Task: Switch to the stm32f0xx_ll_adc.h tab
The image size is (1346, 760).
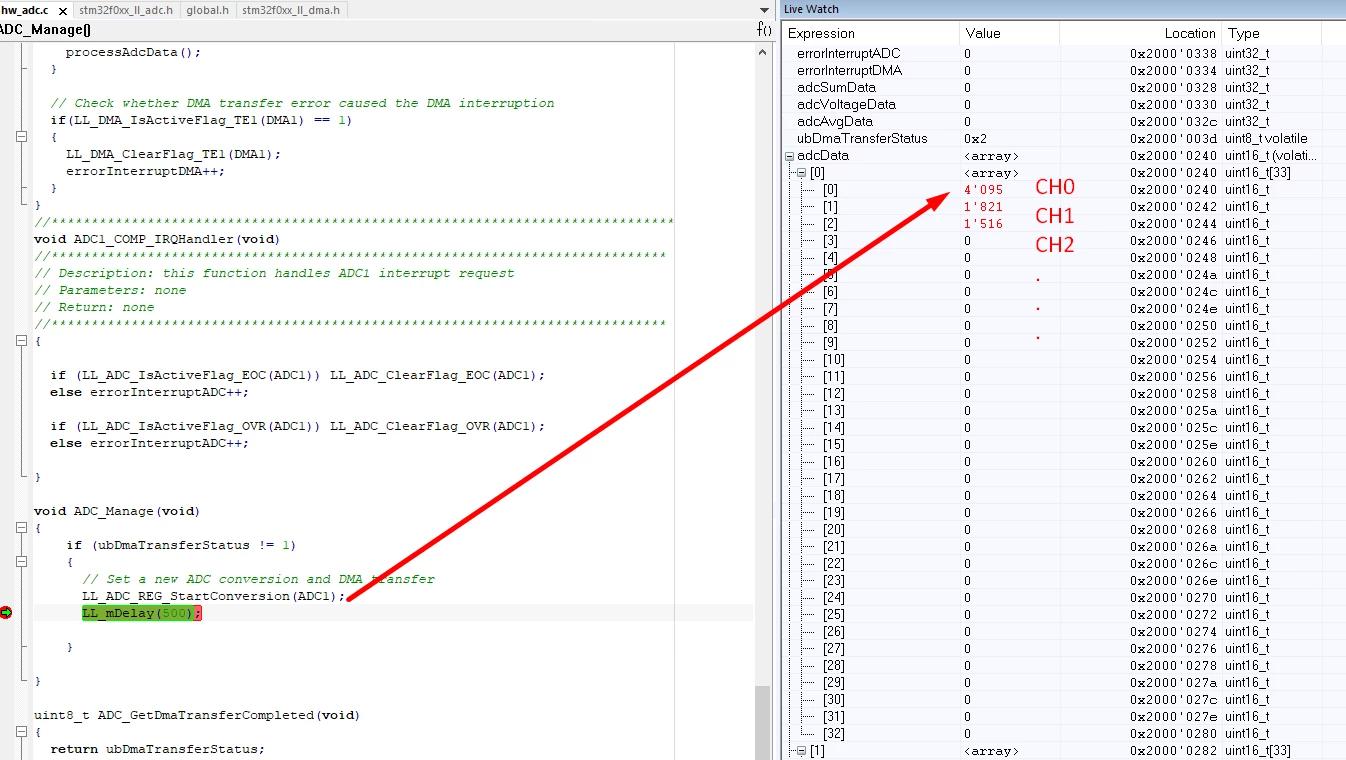Action: click(x=126, y=10)
